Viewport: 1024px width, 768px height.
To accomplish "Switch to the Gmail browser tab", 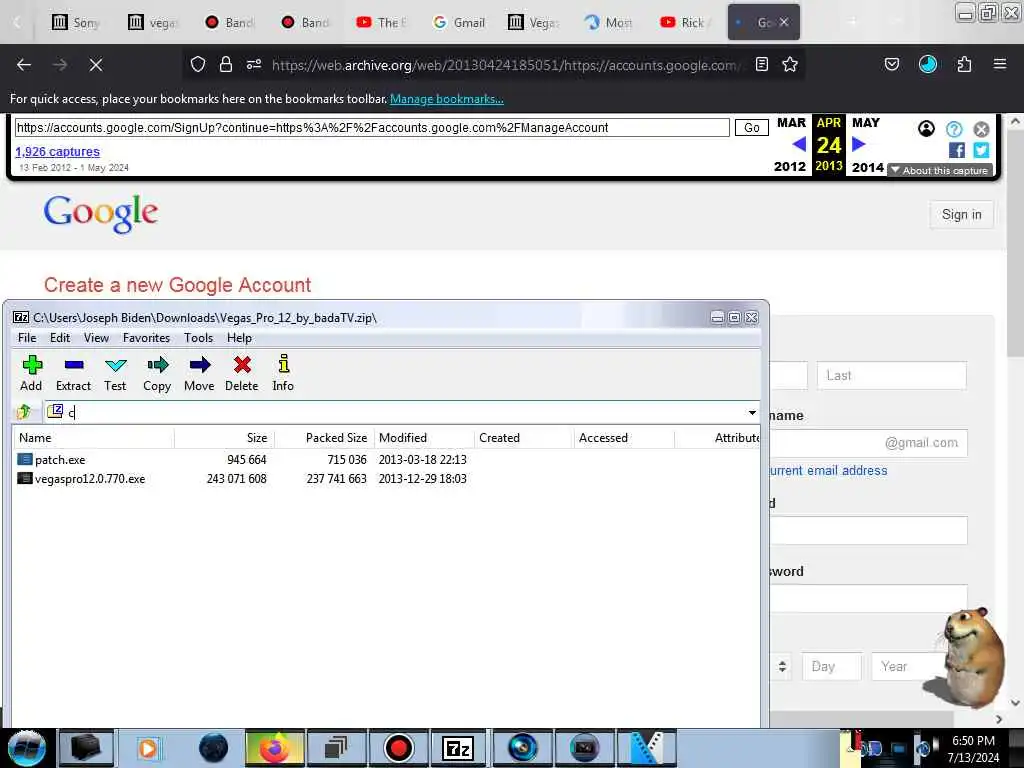I will tap(459, 22).
